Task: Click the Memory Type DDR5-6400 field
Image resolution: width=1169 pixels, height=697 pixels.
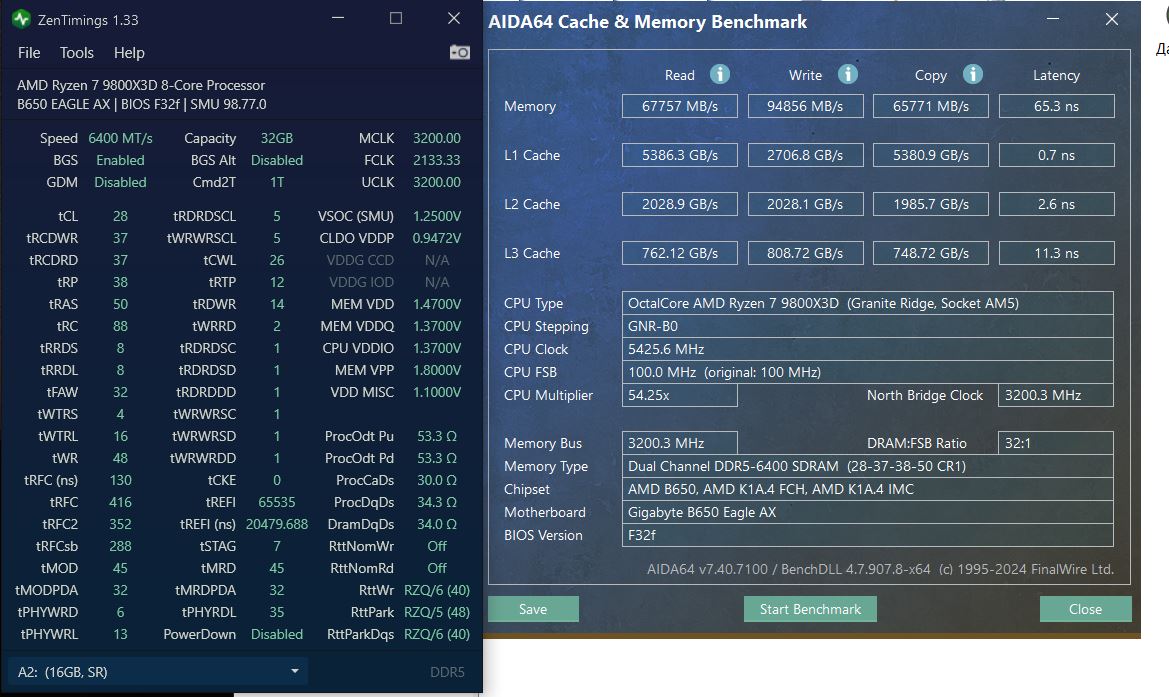Action: 868,466
